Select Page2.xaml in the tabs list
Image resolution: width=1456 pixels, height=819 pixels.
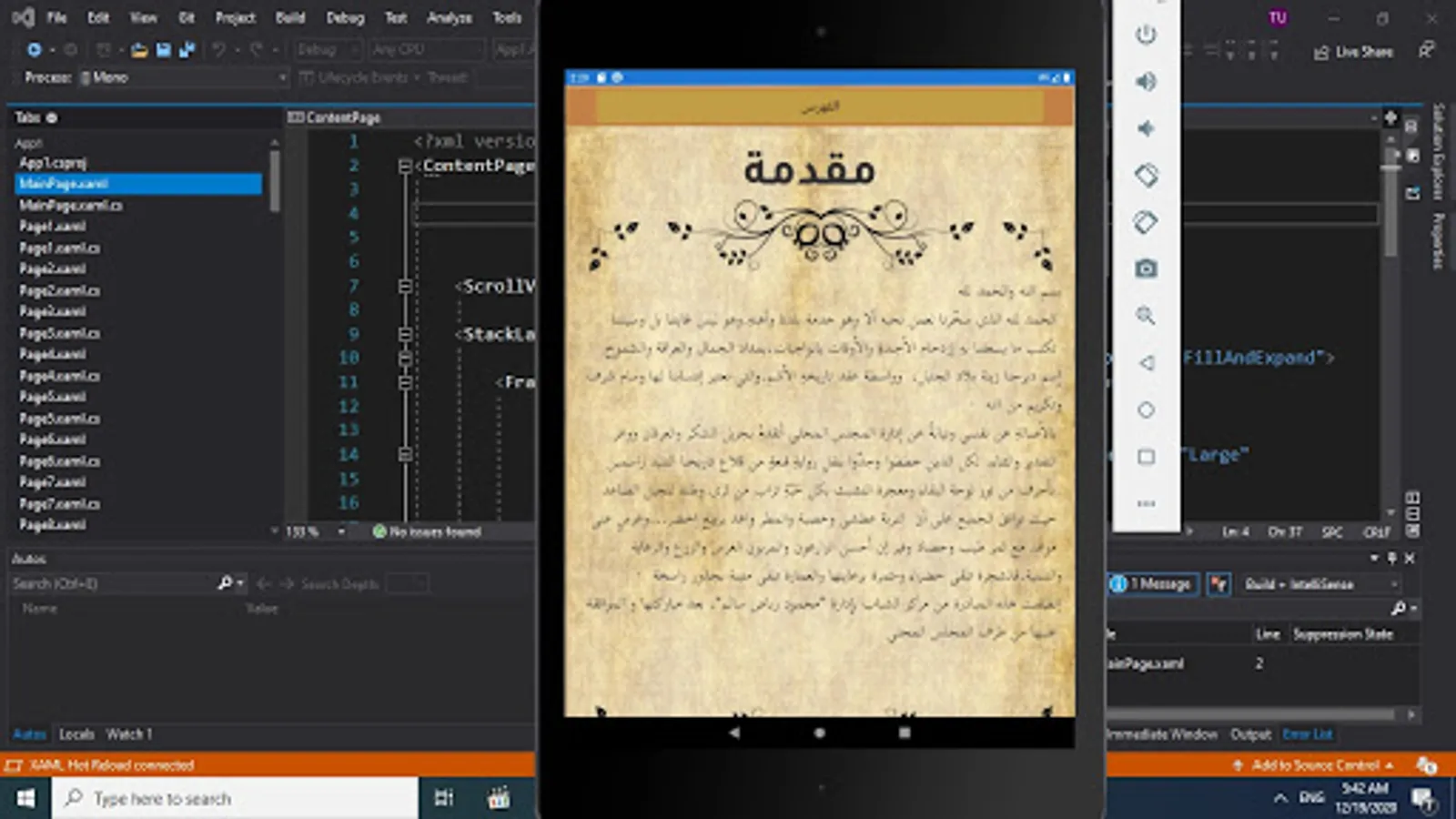tap(53, 268)
